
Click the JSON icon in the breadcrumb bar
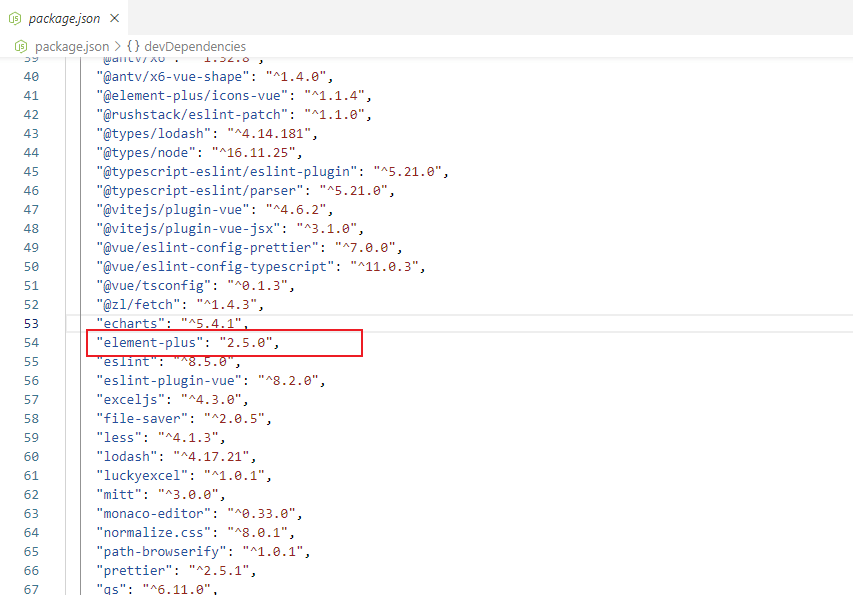tap(20, 46)
